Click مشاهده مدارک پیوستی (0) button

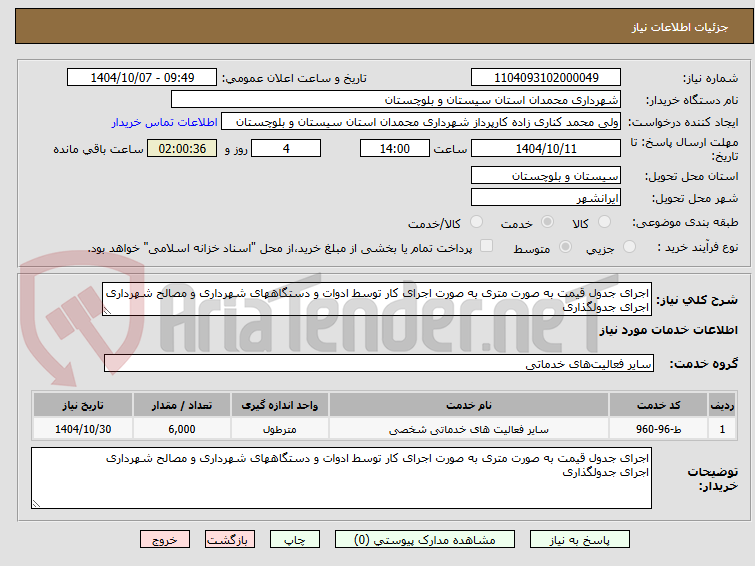425,540
